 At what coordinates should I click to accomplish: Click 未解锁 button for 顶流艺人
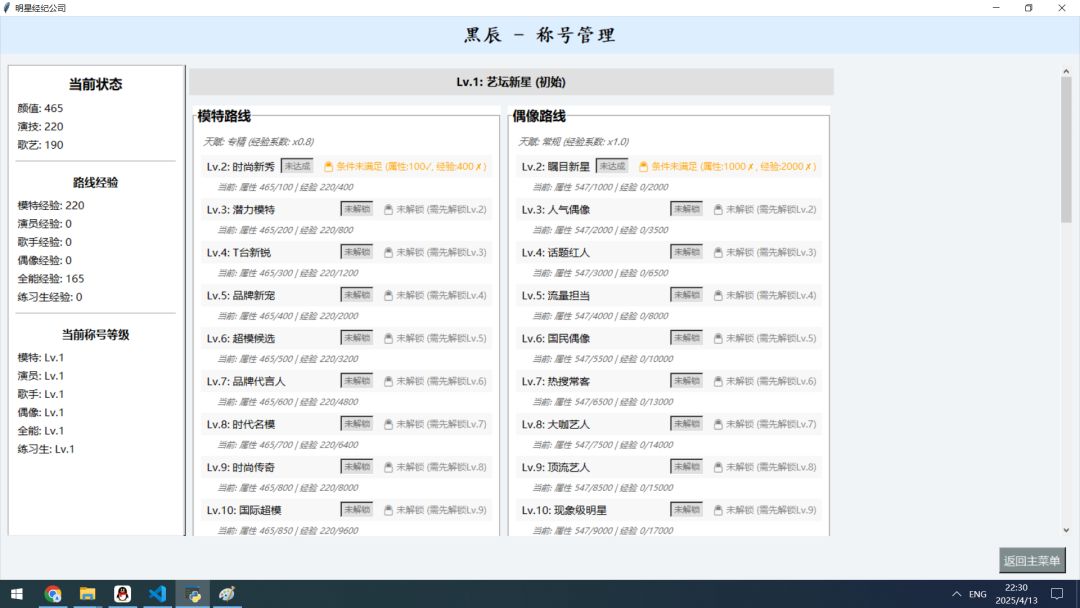tap(687, 466)
